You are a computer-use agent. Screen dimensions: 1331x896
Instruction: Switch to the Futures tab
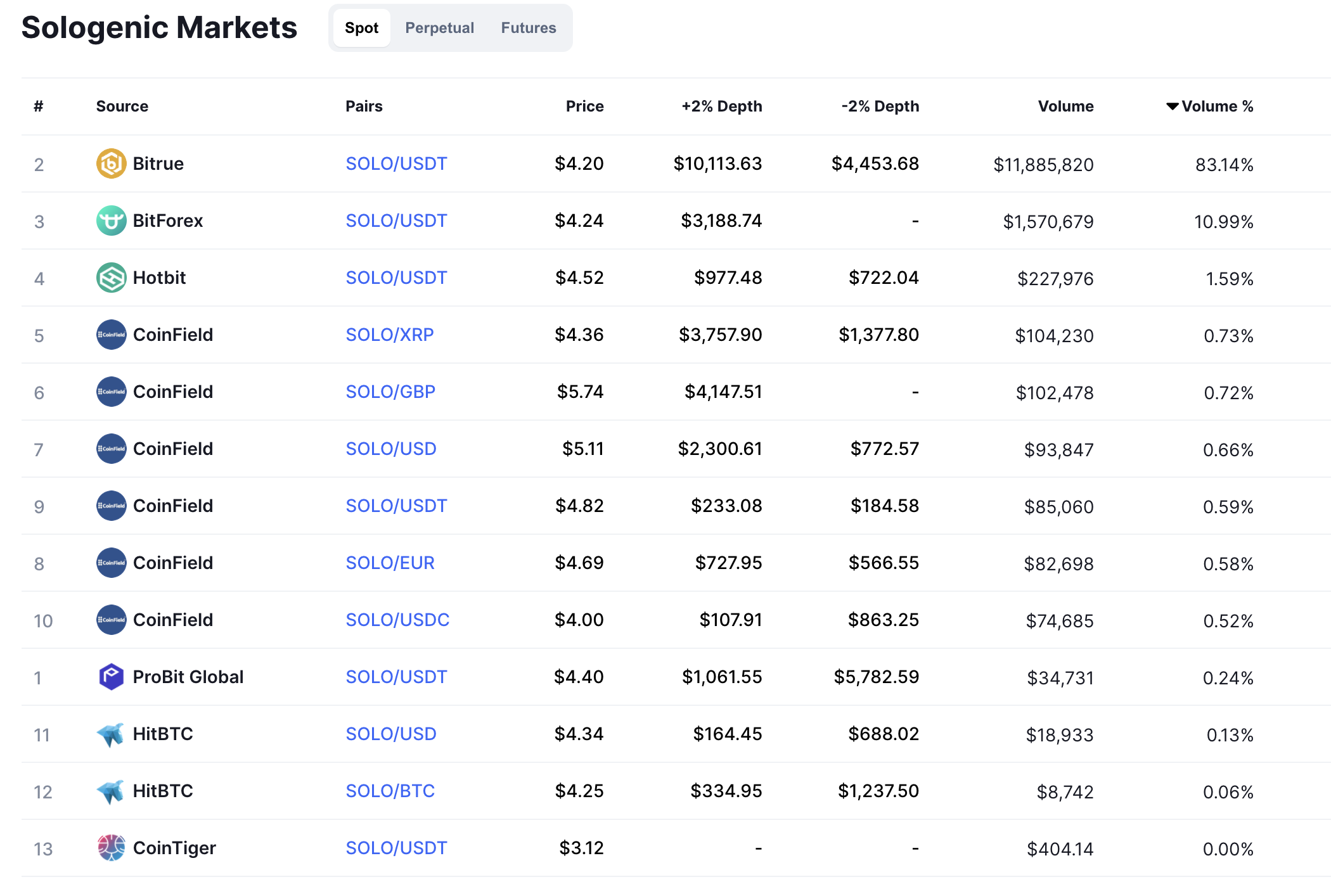pos(528,28)
